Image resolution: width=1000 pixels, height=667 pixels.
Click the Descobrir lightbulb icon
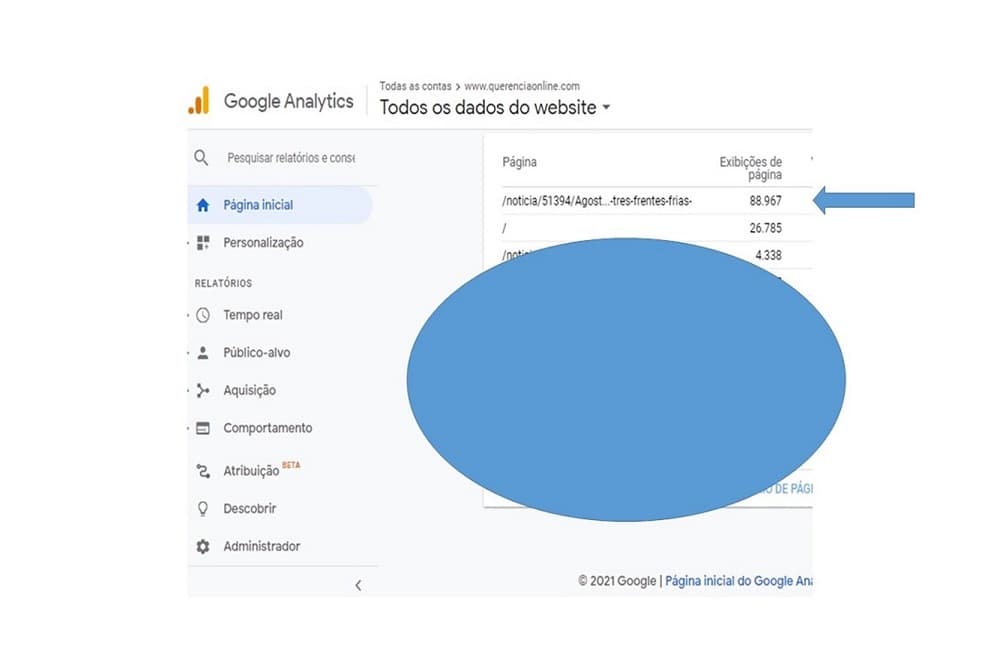(x=203, y=509)
